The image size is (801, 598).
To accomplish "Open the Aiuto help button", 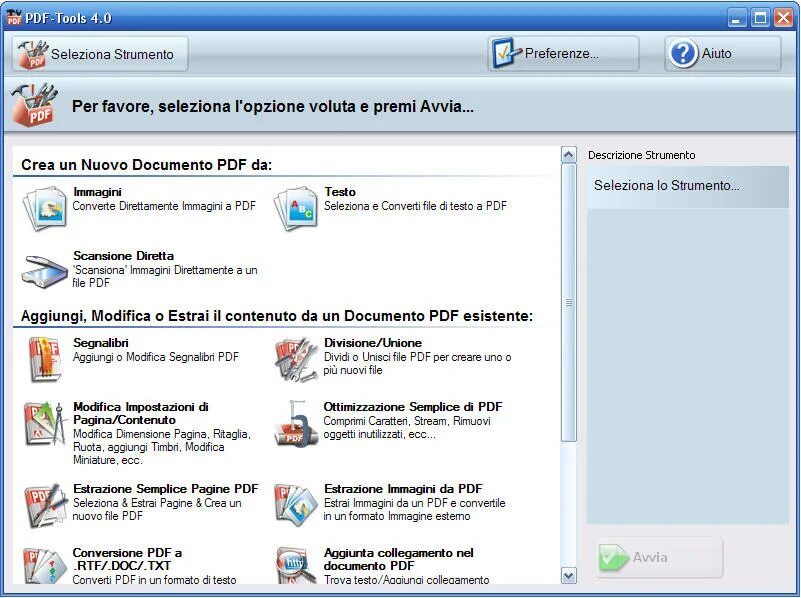I will click(723, 53).
